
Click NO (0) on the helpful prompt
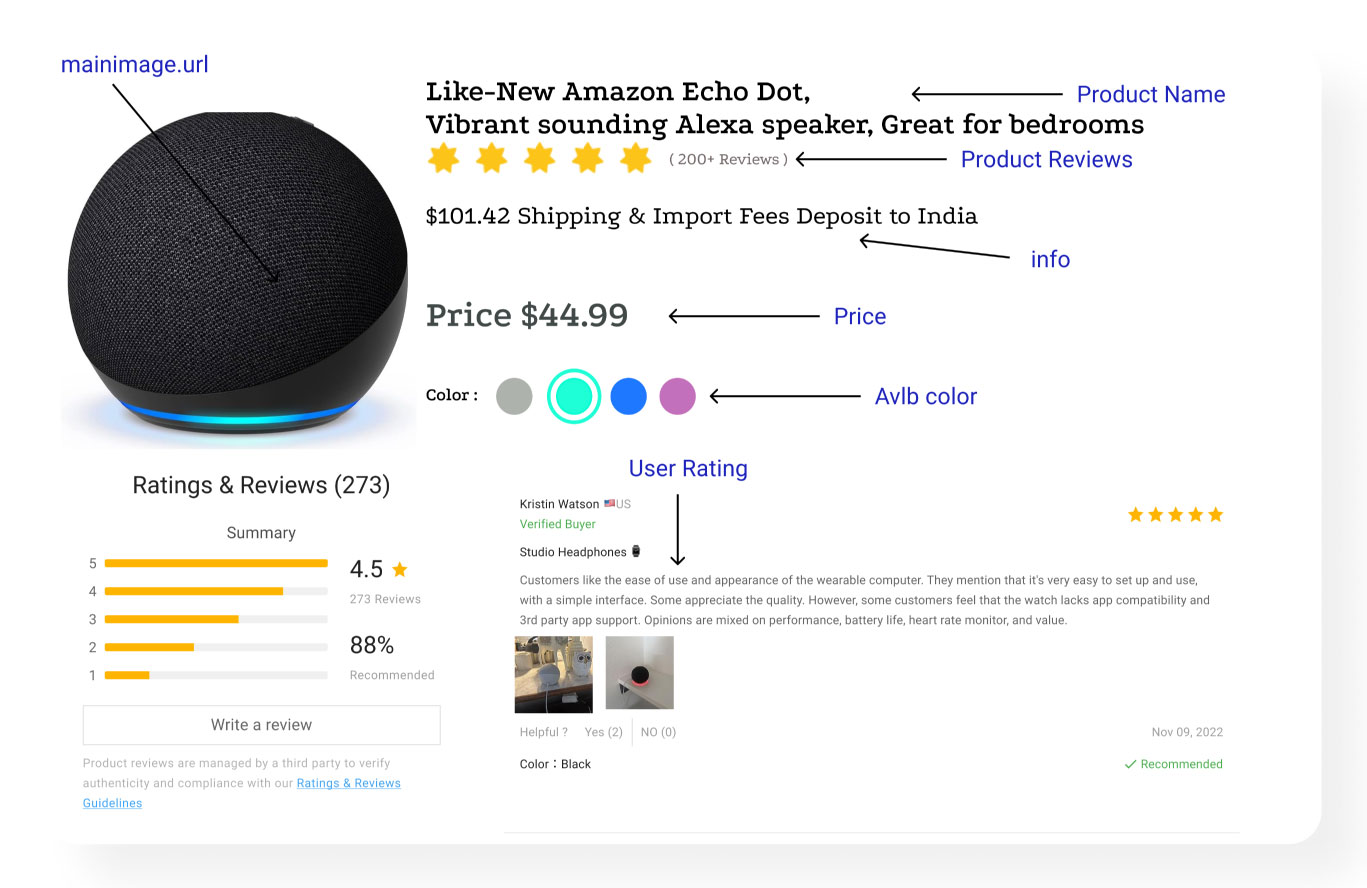coord(658,732)
